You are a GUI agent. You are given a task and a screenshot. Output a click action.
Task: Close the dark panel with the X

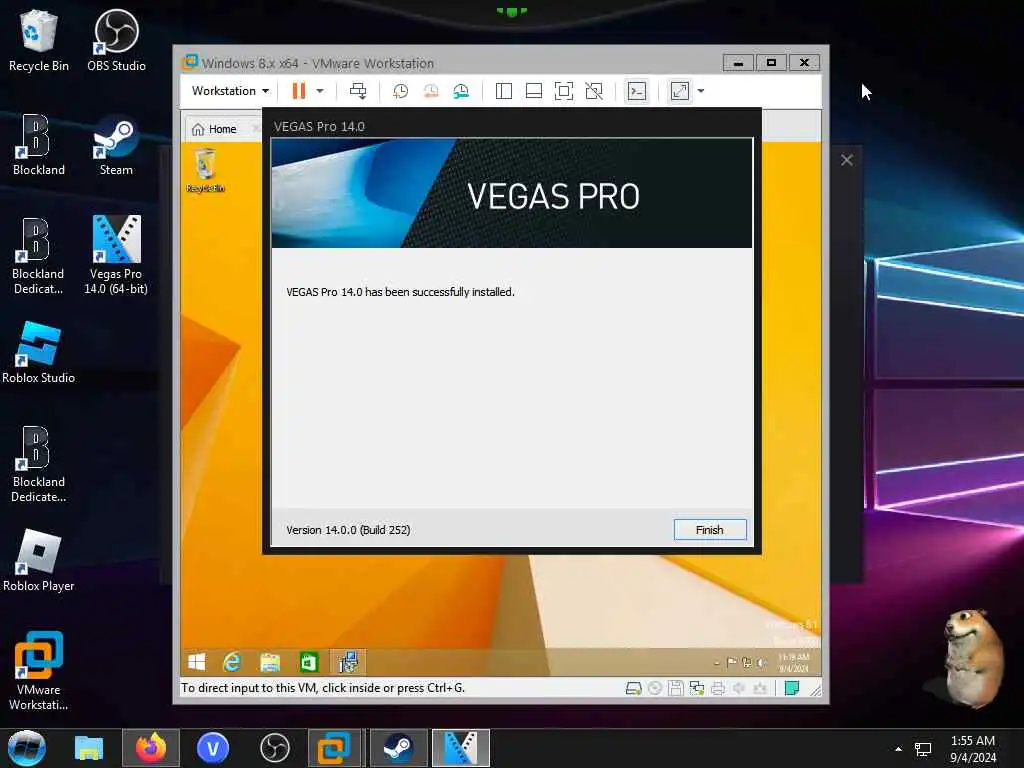click(847, 160)
